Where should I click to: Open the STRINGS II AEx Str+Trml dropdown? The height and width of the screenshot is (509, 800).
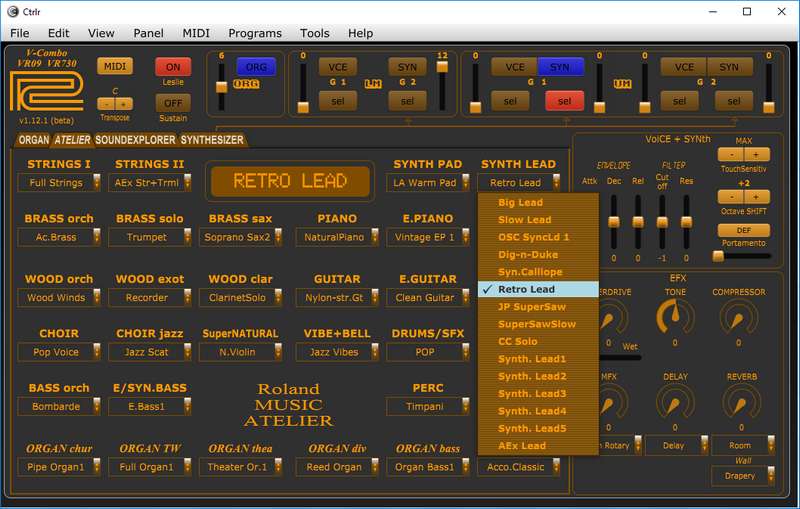pos(150,182)
